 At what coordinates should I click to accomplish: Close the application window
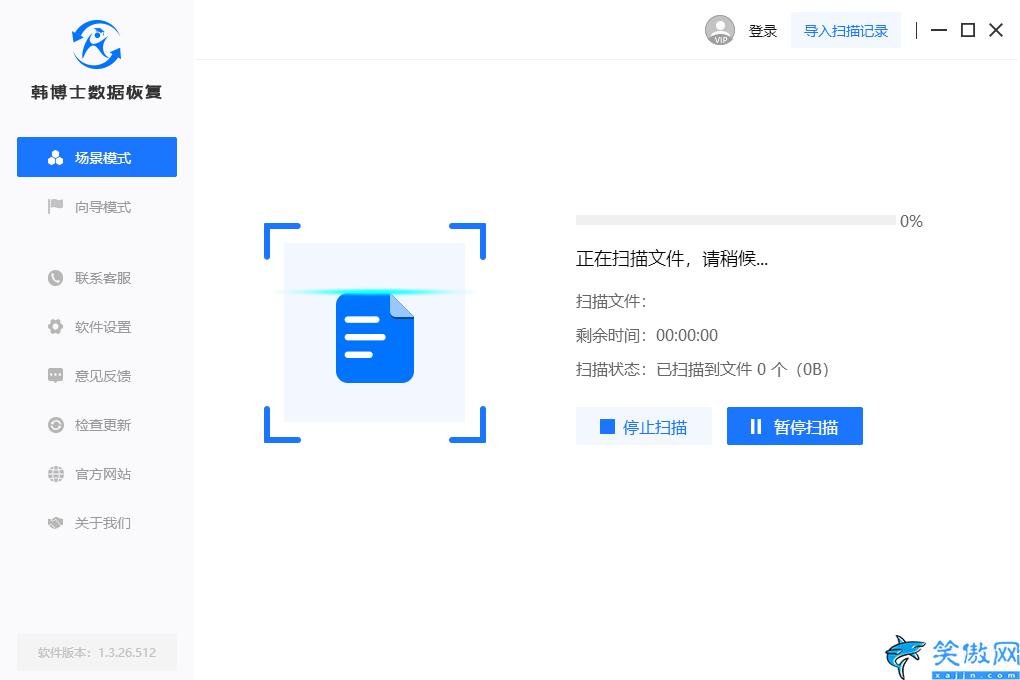(x=996, y=30)
